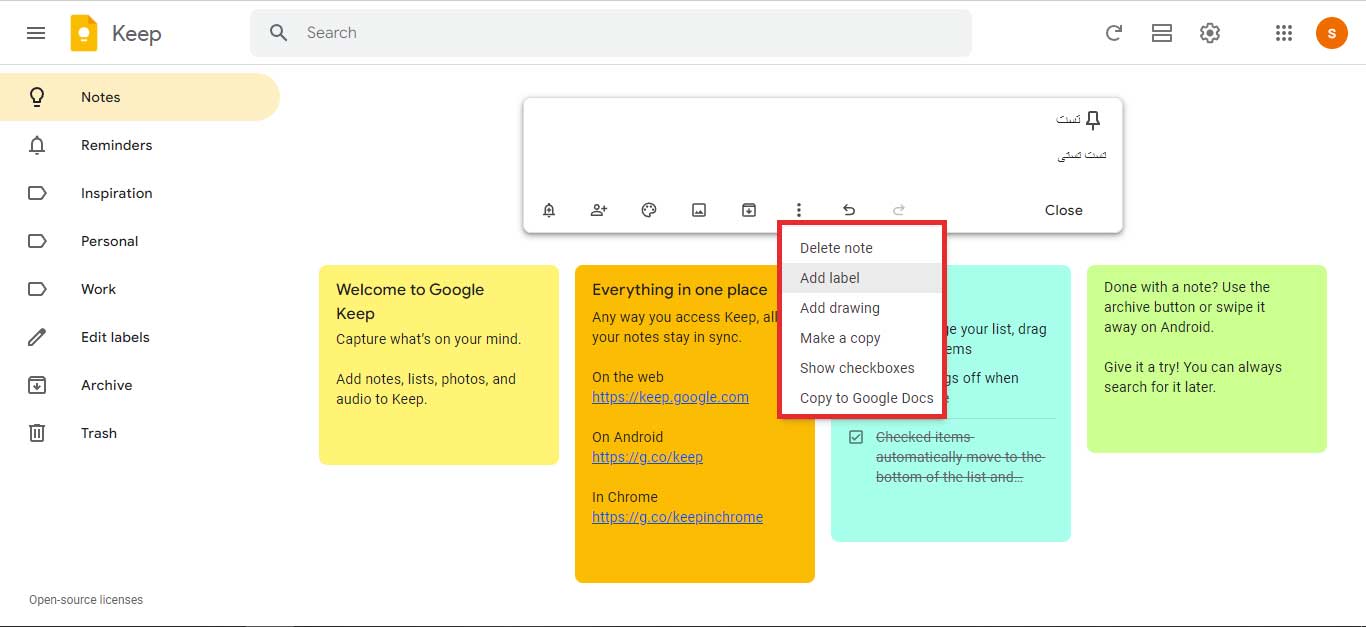The height and width of the screenshot is (627, 1366).
Task: Click the Edit labels pencil icon
Action: coord(37,337)
